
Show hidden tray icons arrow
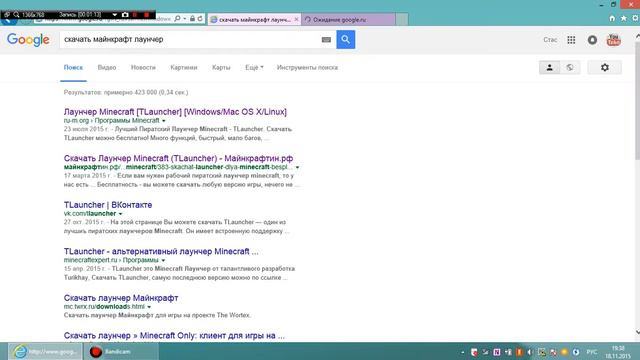[x=462, y=352]
